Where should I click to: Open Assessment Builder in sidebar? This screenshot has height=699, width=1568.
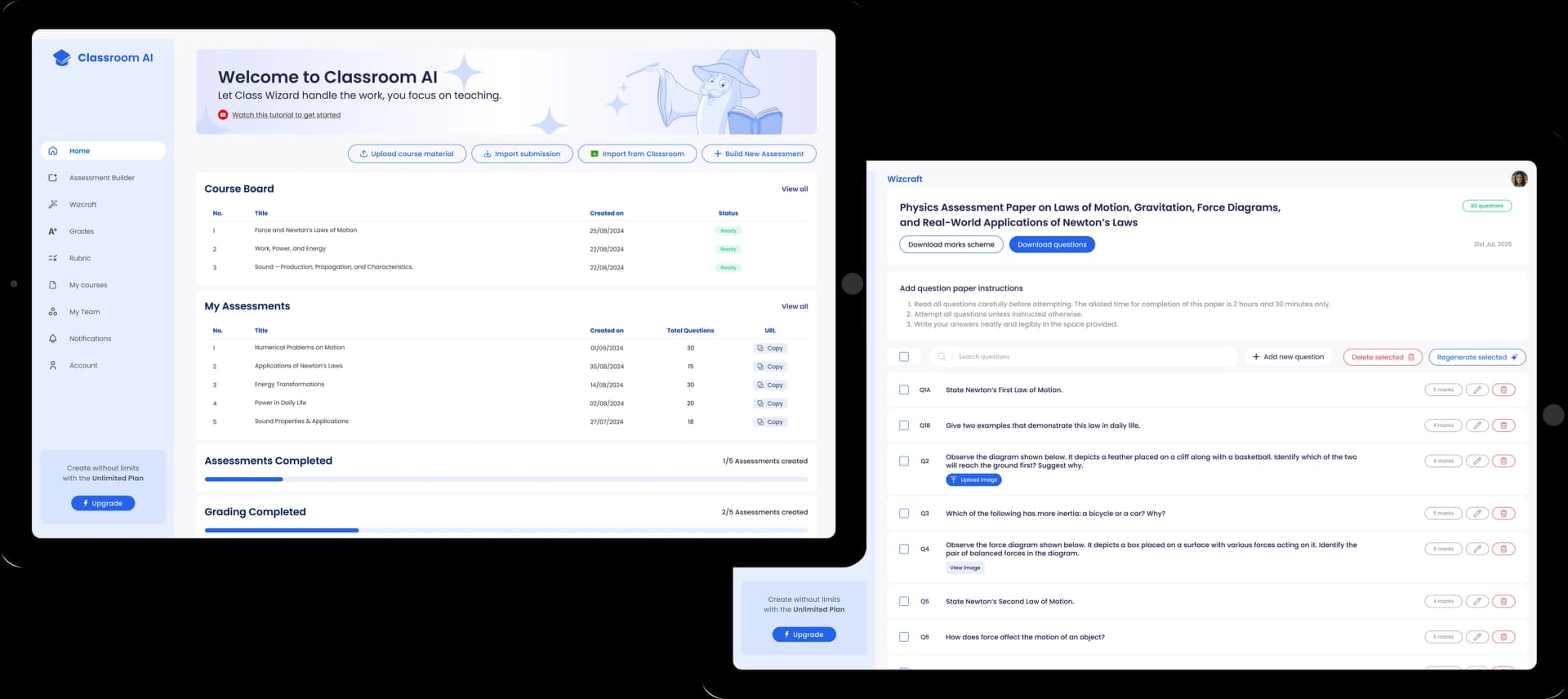[x=103, y=178]
